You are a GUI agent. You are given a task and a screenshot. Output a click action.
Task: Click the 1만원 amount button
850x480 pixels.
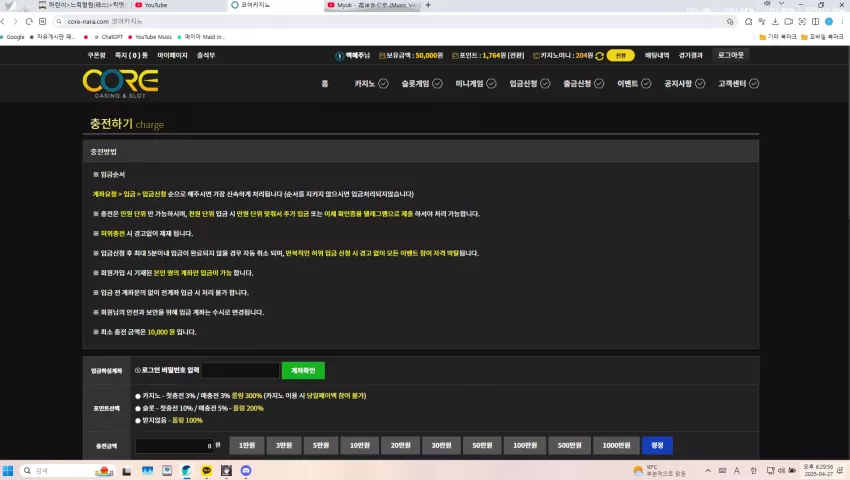247,445
